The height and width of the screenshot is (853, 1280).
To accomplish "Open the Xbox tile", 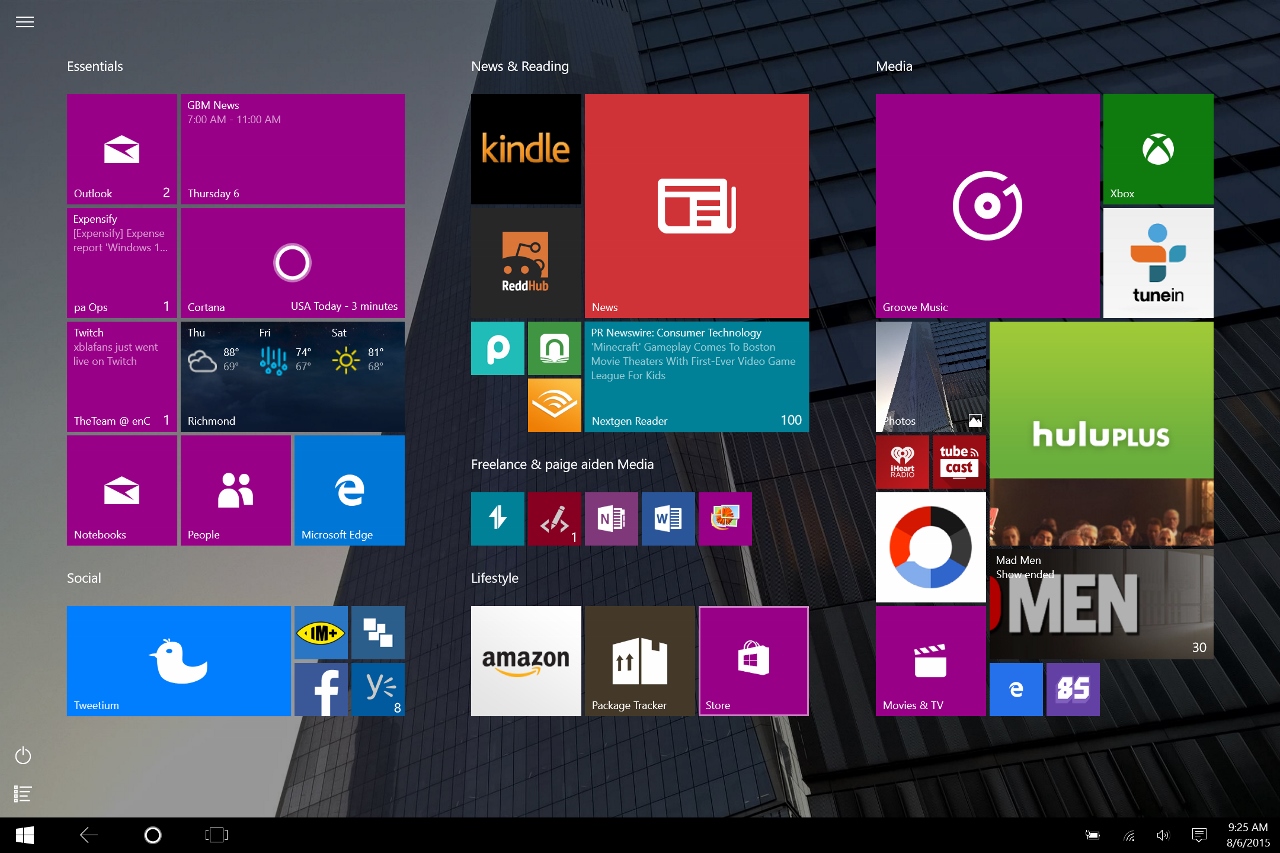I will coord(1158,149).
